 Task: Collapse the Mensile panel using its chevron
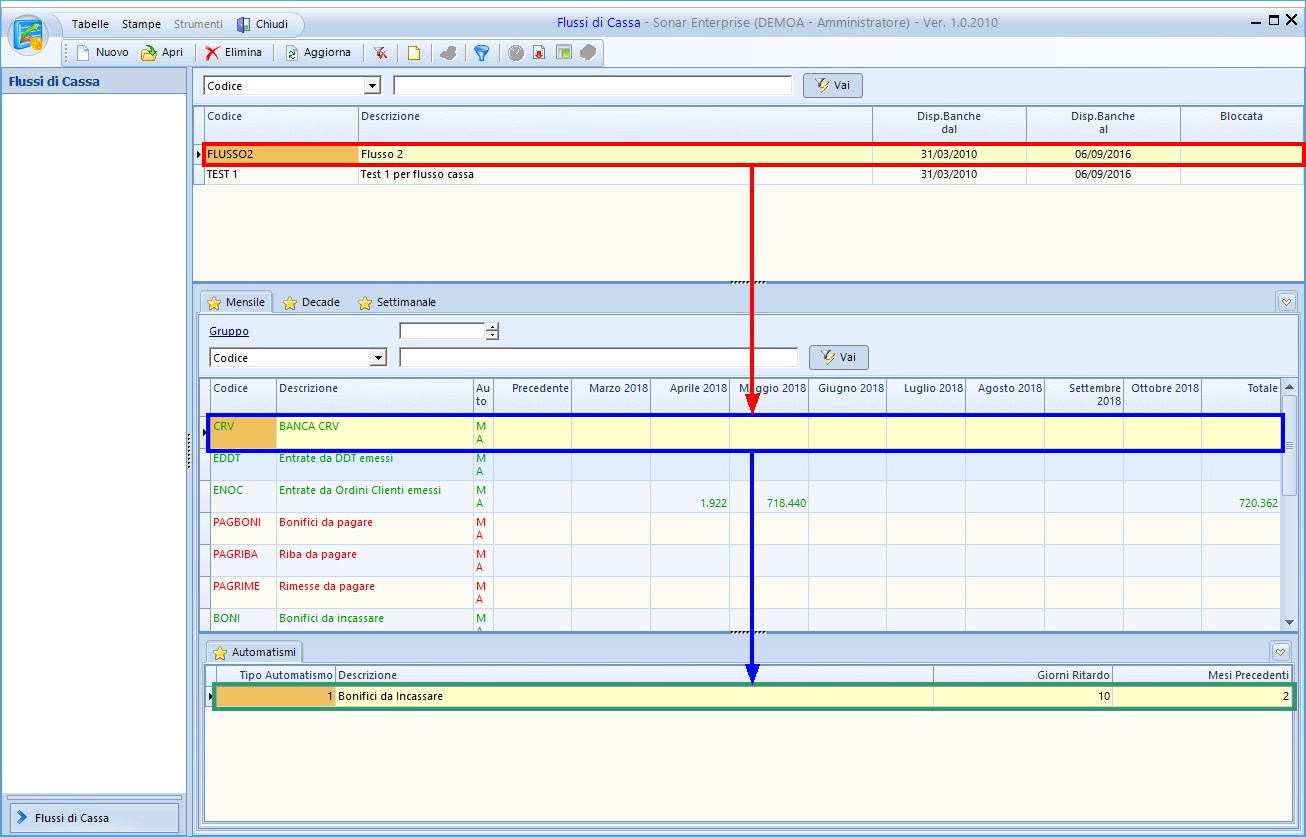click(1286, 301)
